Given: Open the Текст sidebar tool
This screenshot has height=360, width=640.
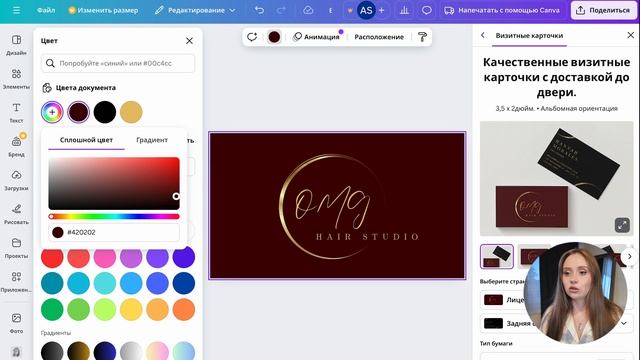Looking at the screenshot, I should [x=16, y=113].
